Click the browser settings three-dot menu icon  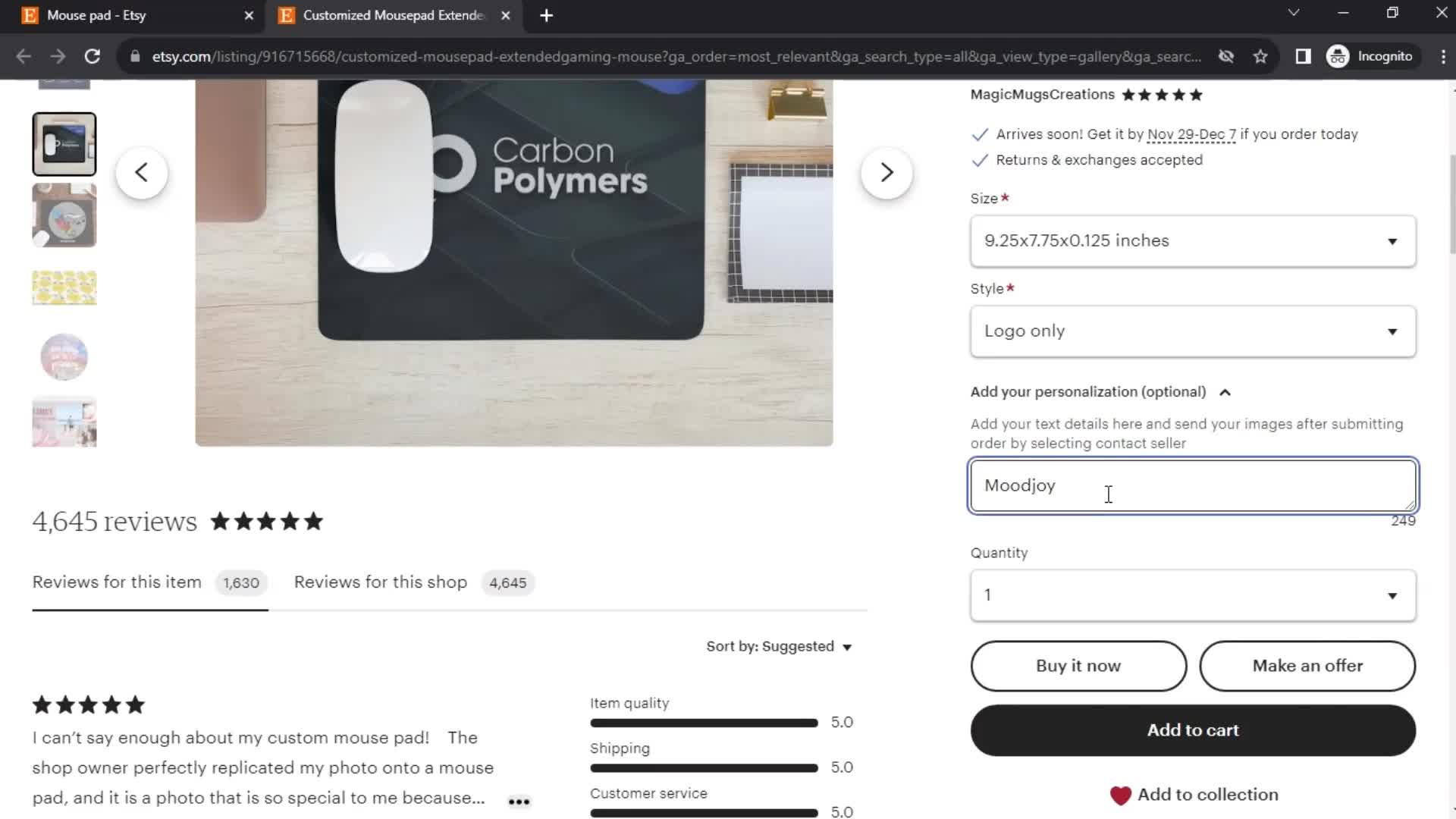tap(1449, 56)
